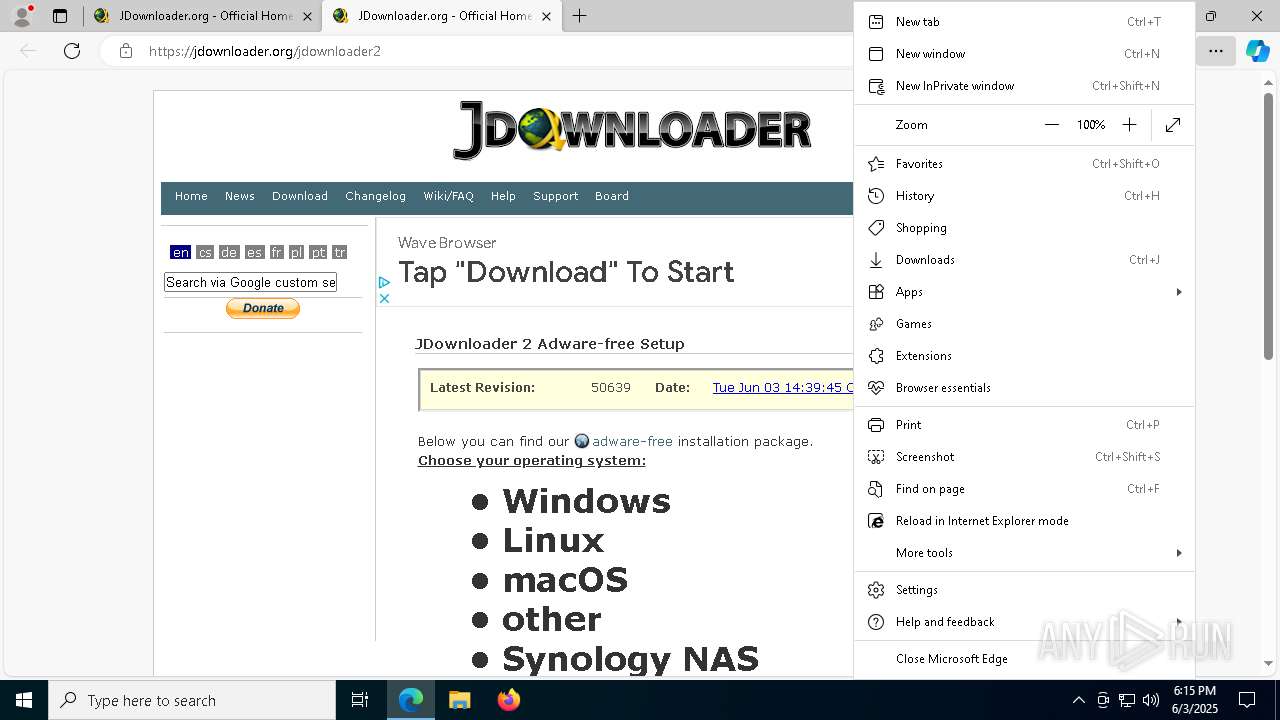Open Settings from the Edge menu
The height and width of the screenshot is (720, 1280).
coord(1024,590)
